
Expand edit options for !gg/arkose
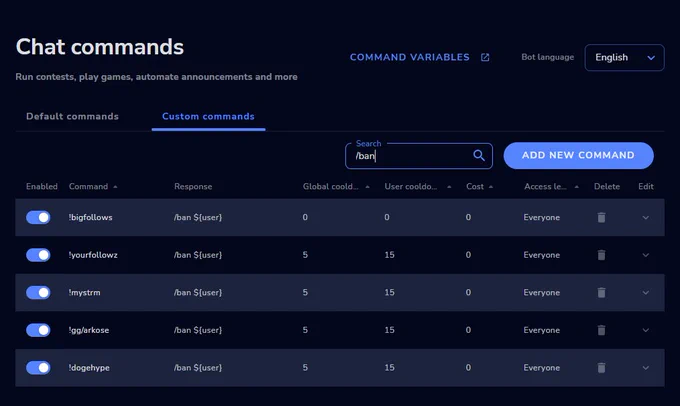tap(645, 331)
